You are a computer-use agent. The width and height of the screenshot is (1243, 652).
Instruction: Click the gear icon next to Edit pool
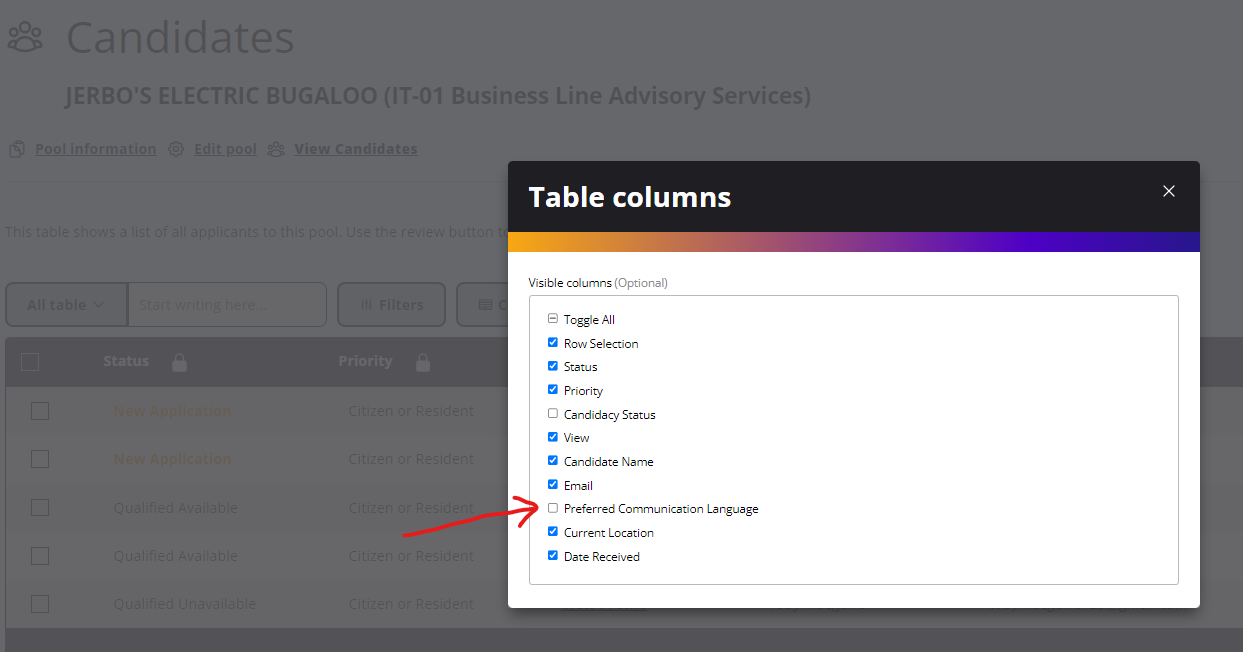coord(176,148)
